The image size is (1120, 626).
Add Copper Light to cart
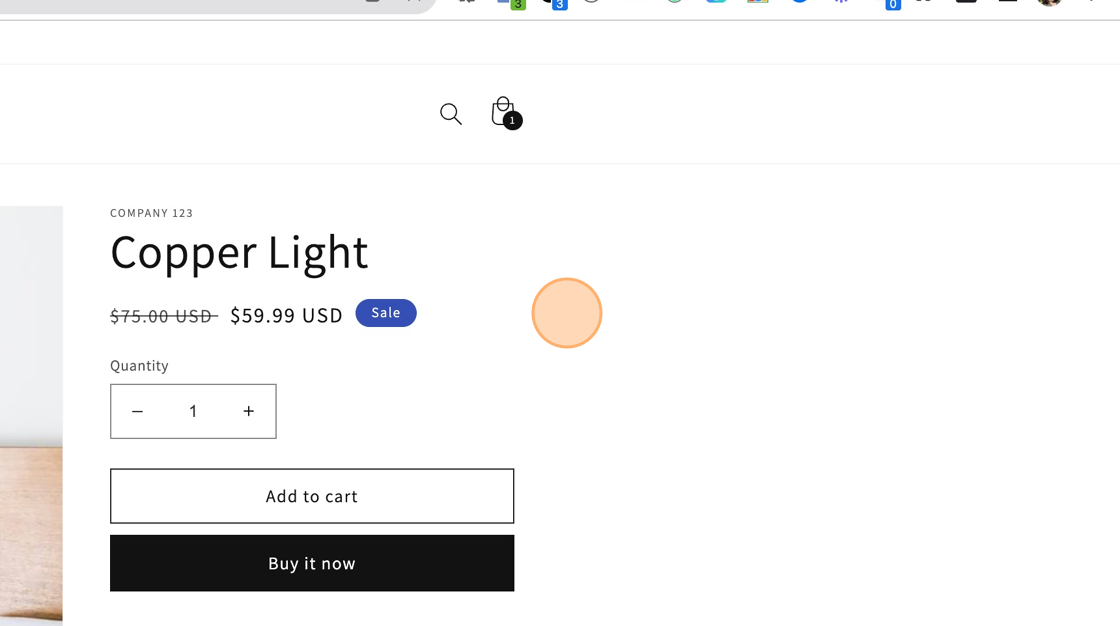pyautogui.click(x=312, y=496)
